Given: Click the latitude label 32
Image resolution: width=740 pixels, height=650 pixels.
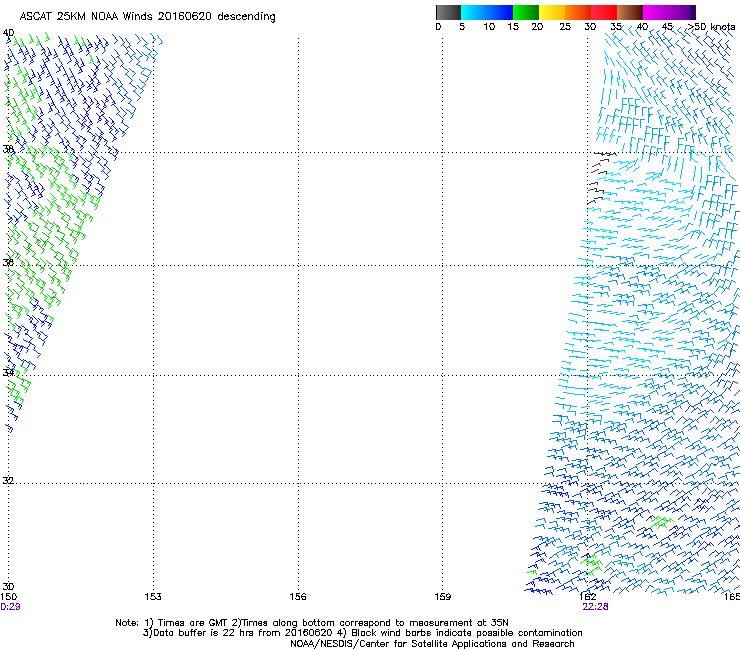Looking at the screenshot, I should point(8,481).
